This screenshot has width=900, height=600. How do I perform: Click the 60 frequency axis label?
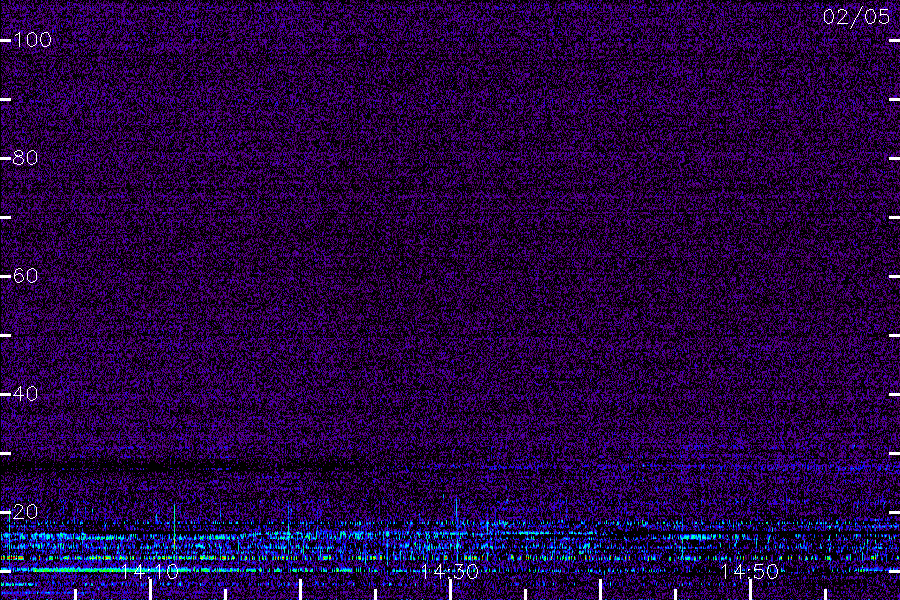25,276
